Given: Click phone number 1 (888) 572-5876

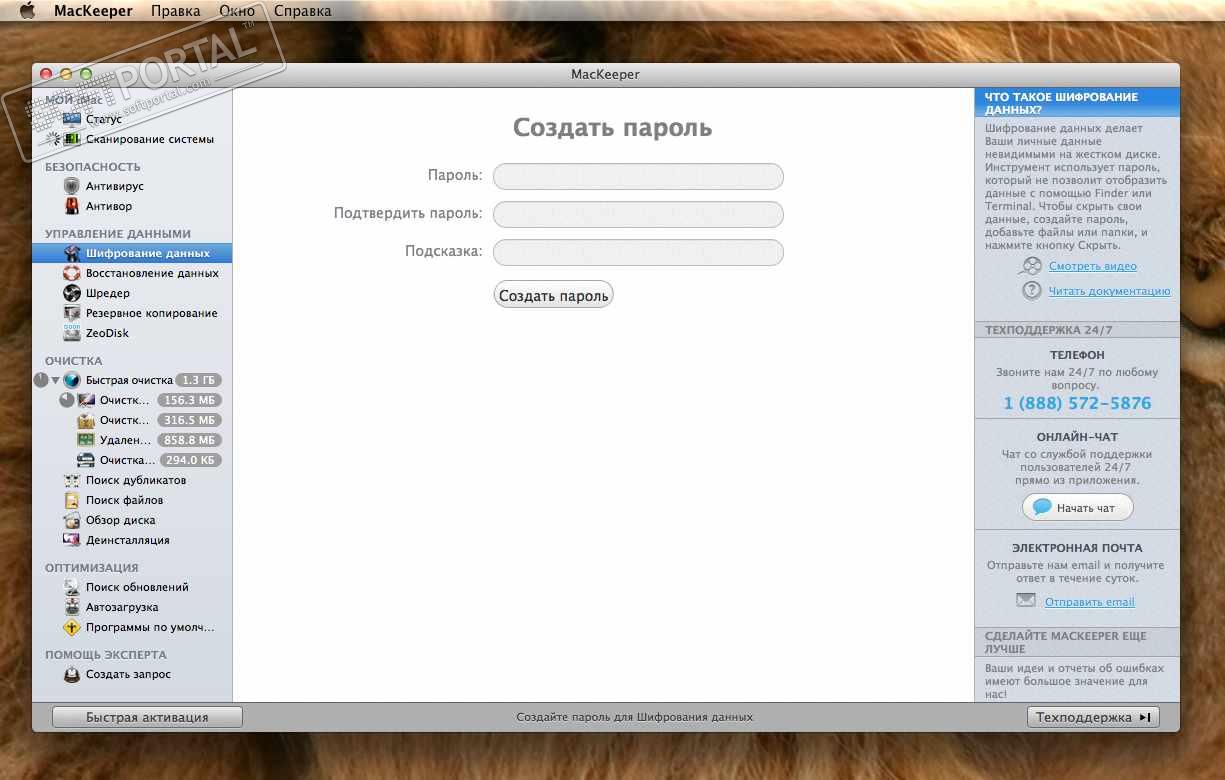Looking at the screenshot, I should [1077, 403].
